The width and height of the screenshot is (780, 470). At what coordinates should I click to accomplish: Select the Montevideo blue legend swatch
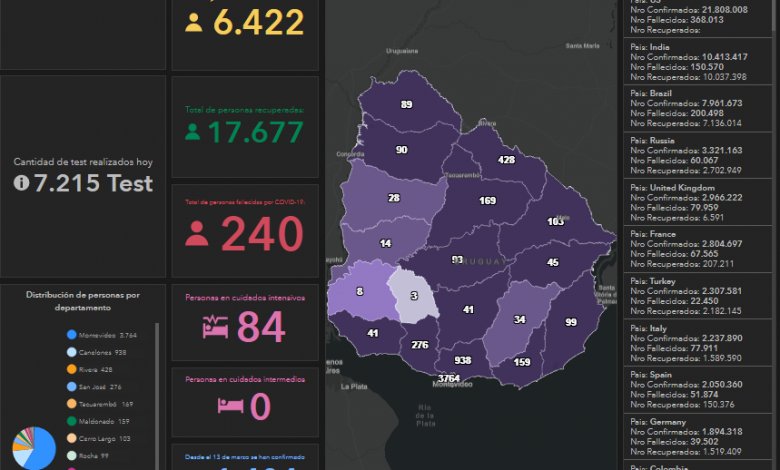coord(72,336)
